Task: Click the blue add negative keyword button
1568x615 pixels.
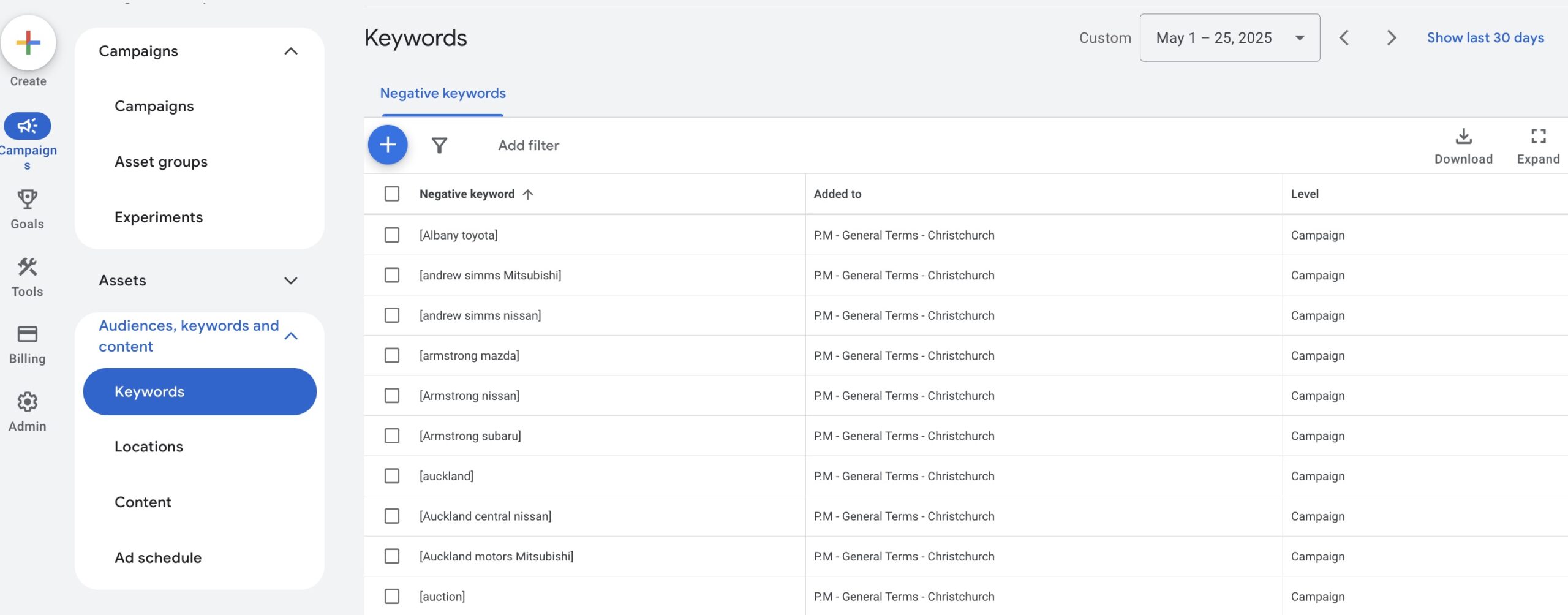Action: 388,145
